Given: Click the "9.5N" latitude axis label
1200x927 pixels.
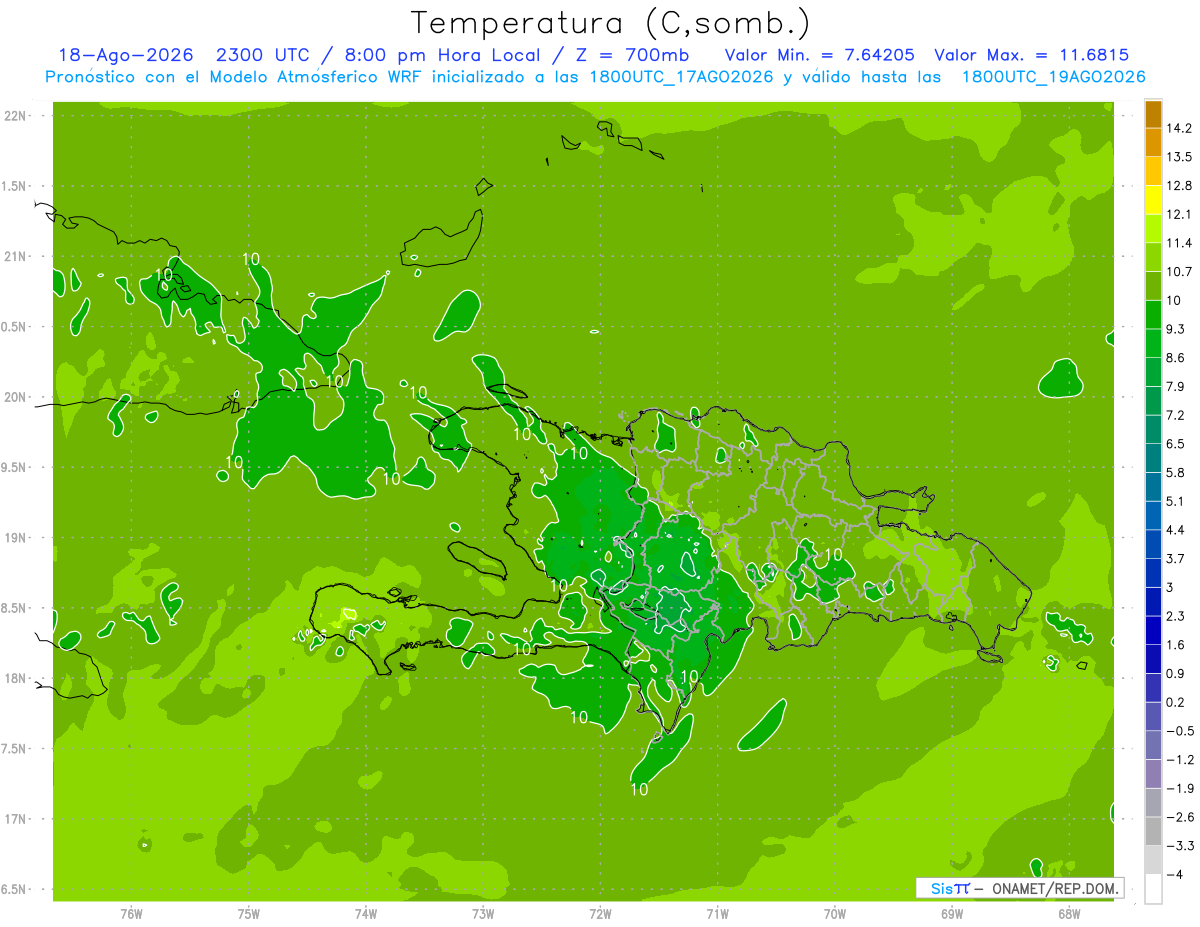Looking at the screenshot, I should tap(13, 467).
